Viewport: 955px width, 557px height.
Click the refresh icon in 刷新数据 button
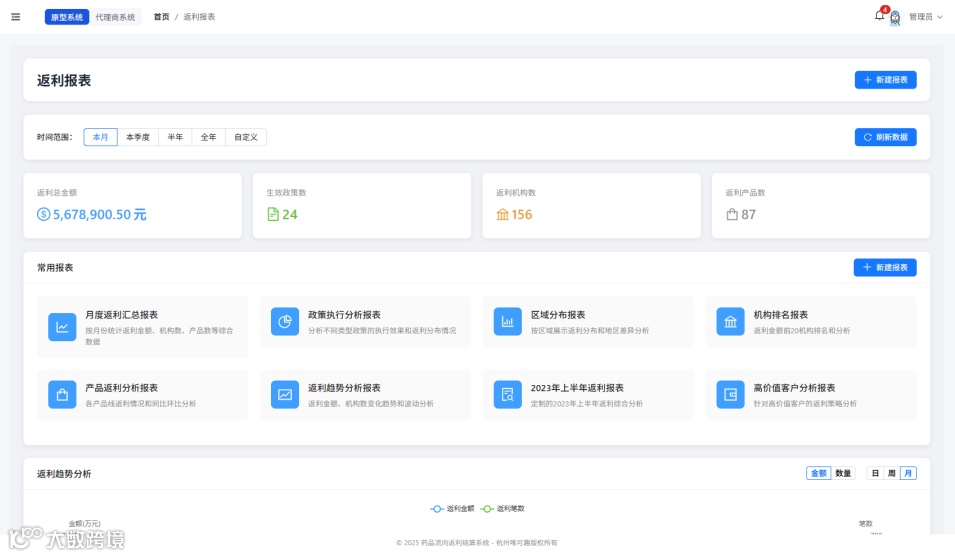click(867, 137)
